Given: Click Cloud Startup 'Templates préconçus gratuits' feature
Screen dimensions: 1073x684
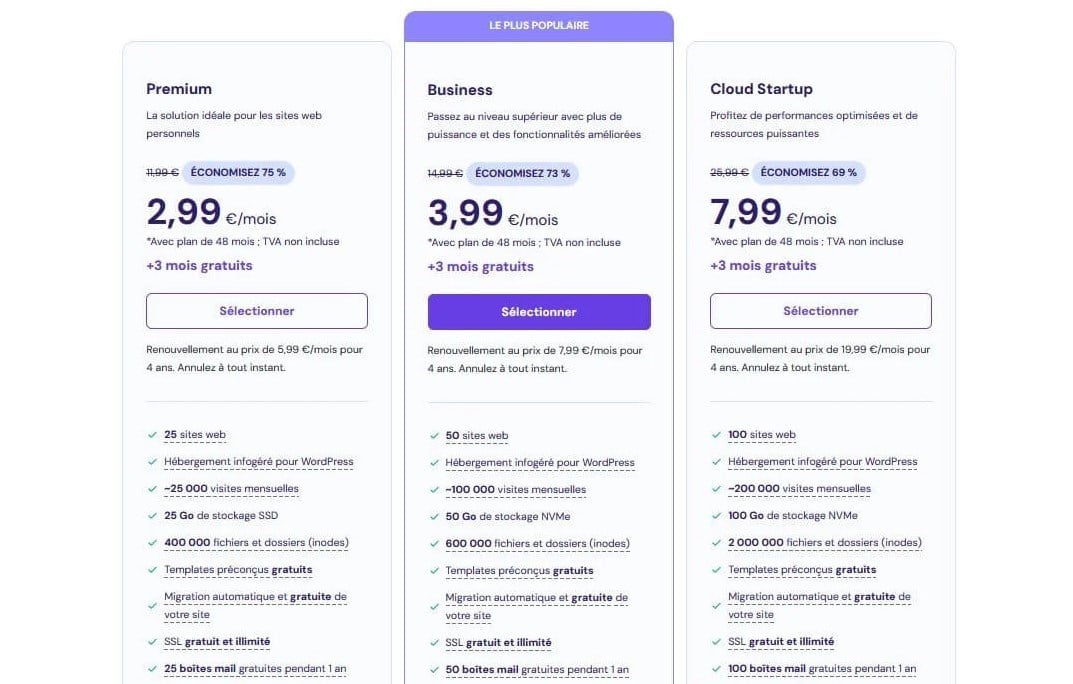Looking at the screenshot, I should pyautogui.click(x=802, y=570).
